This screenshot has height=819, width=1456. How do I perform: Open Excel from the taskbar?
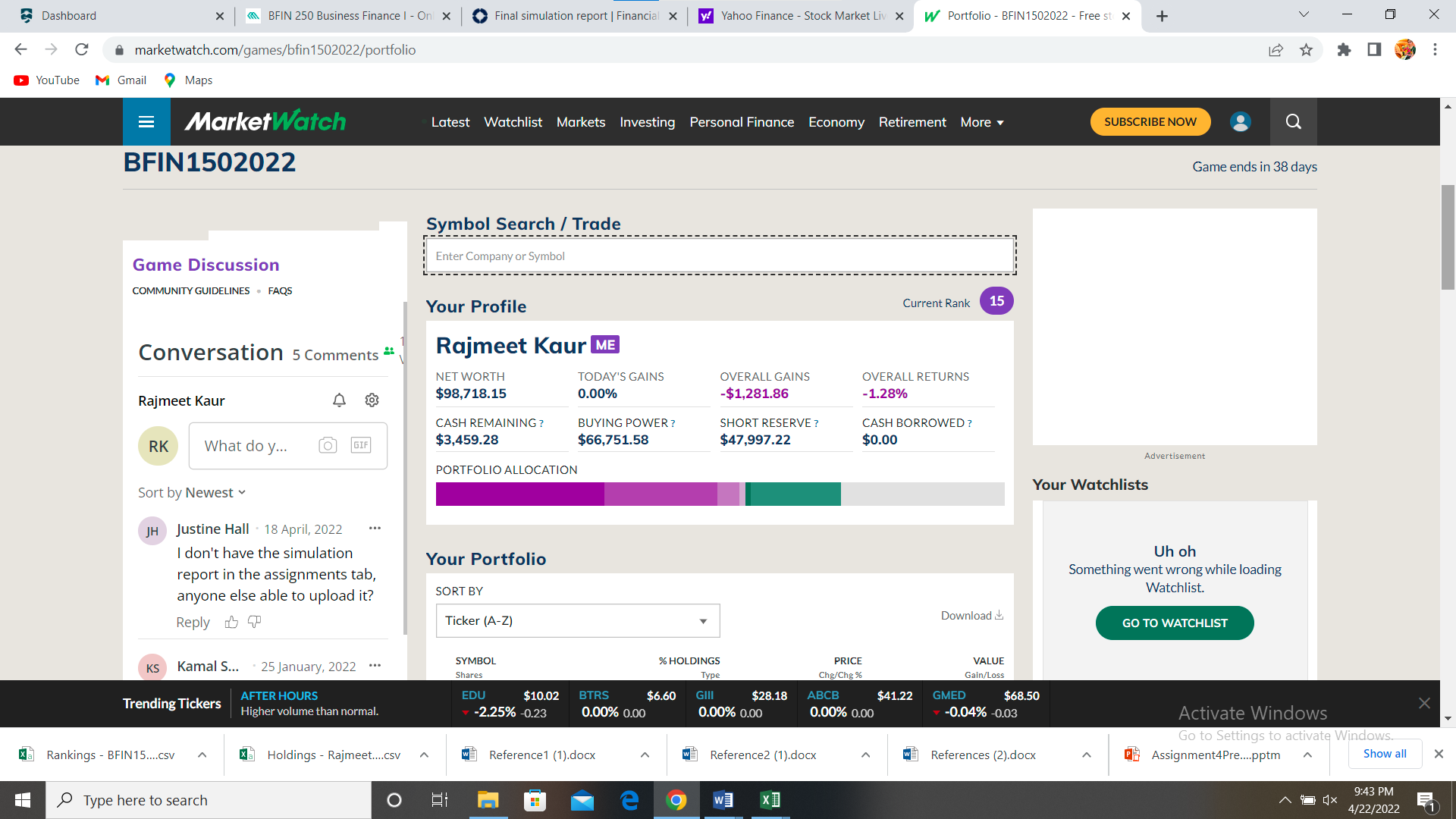coord(770,800)
